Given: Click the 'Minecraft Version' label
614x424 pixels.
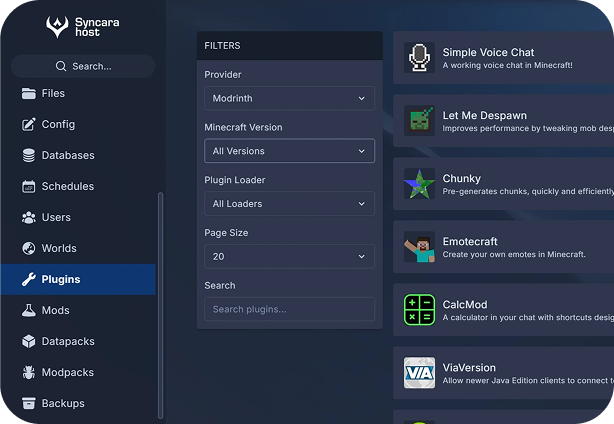Looking at the screenshot, I should (x=243, y=127).
